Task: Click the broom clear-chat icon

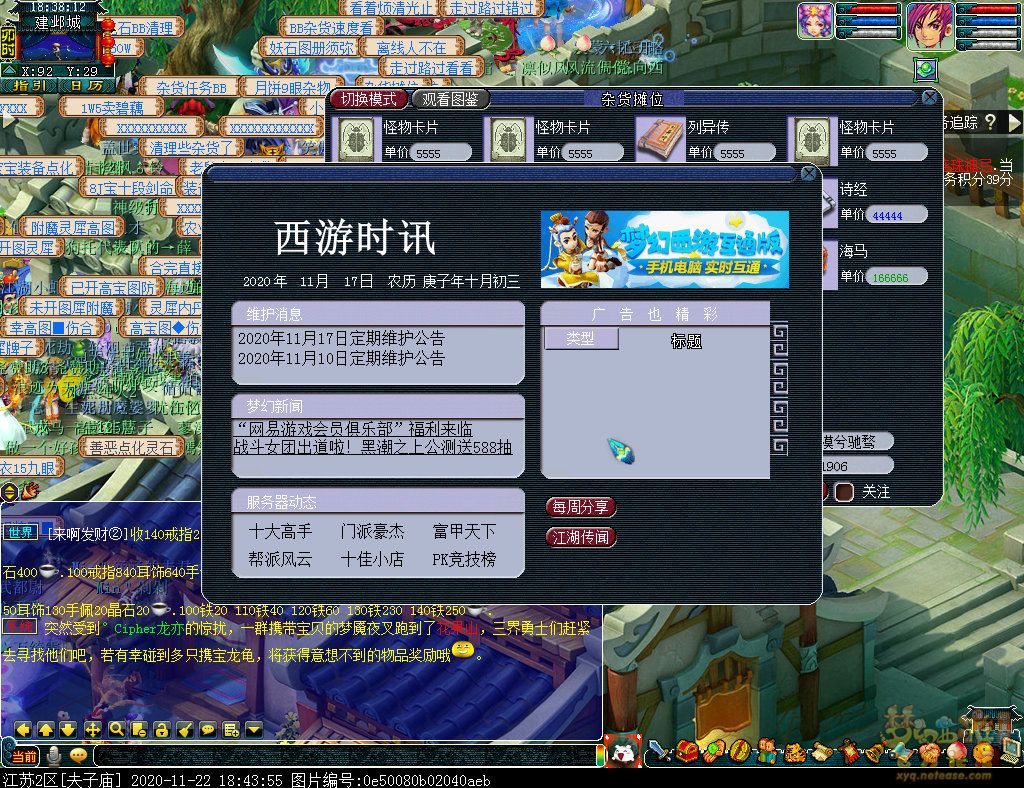Action: pyautogui.click(x=185, y=729)
